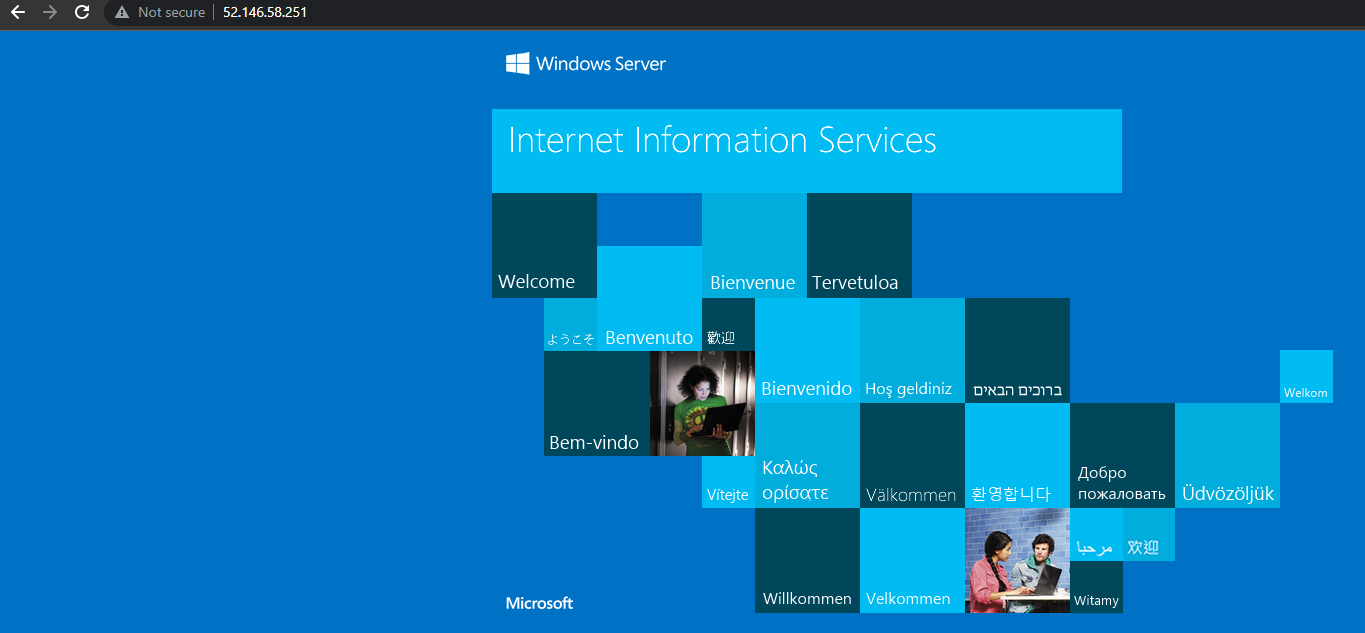Viewport: 1365px width, 633px height.
Task: Click the Bem-vindo tile
Action: click(x=596, y=404)
